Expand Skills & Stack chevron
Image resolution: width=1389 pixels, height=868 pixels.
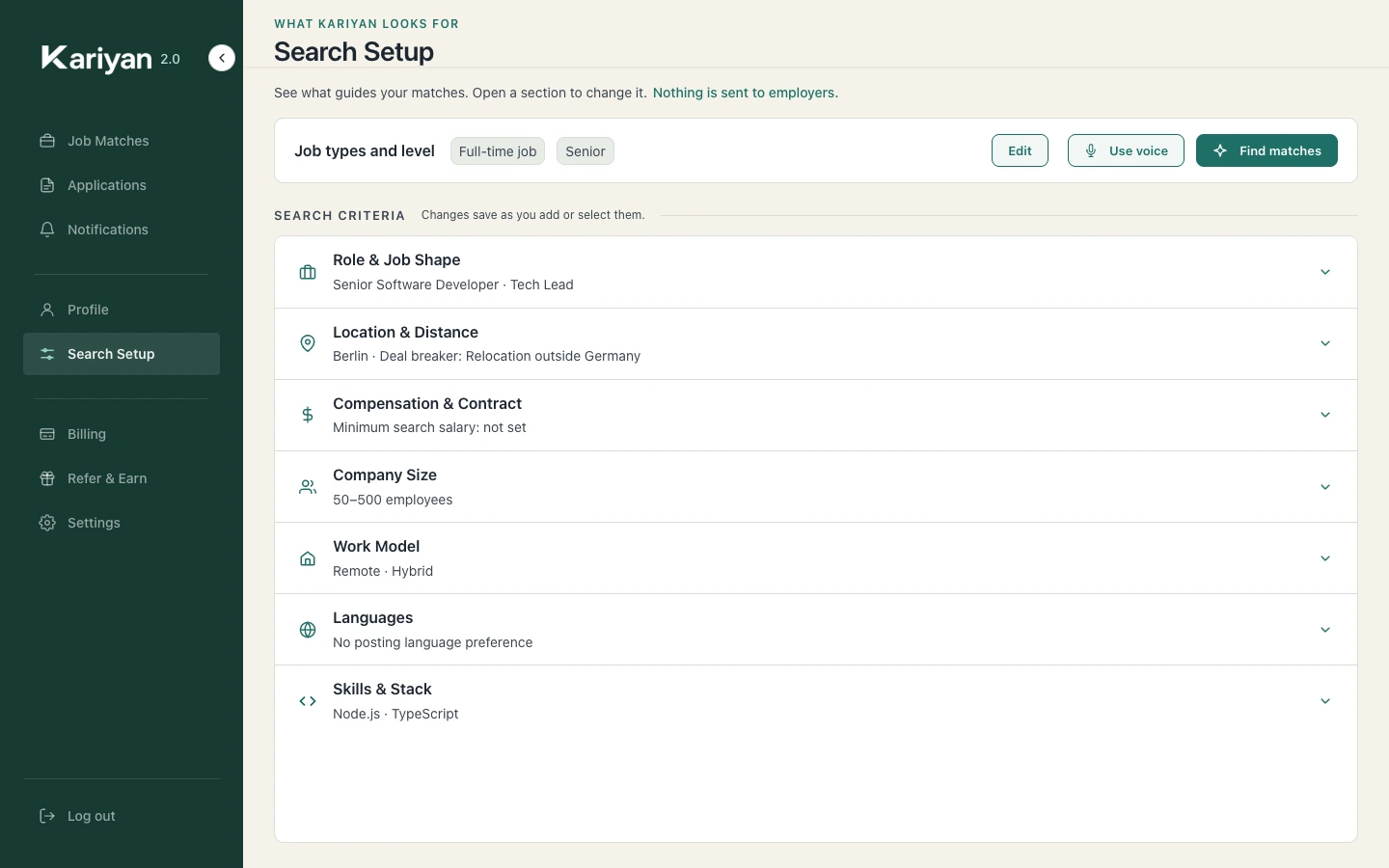(x=1325, y=701)
